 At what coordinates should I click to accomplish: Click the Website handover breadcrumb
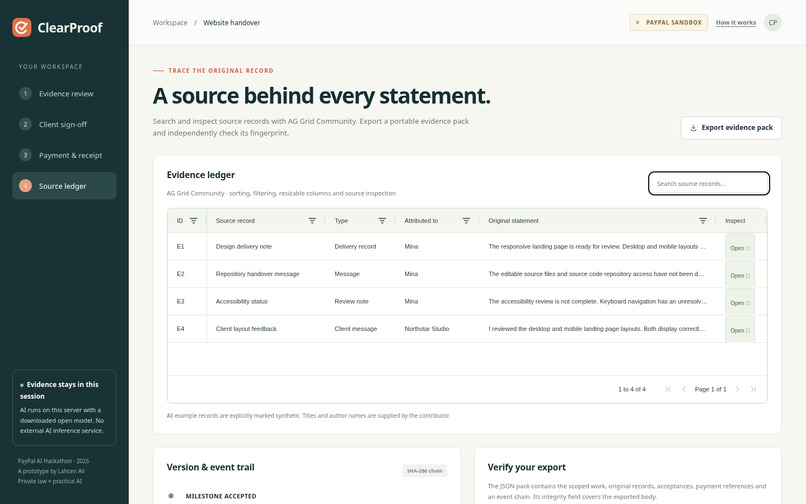[x=231, y=23]
